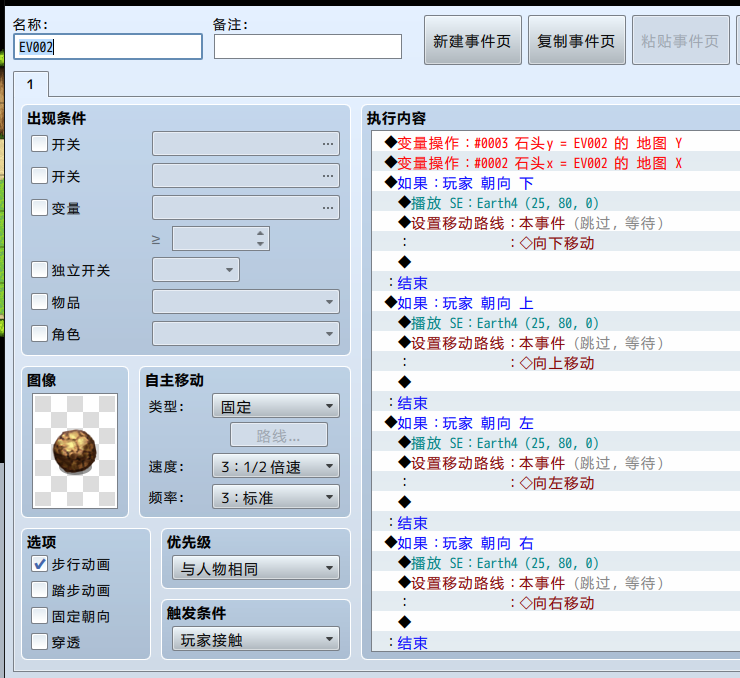Click the boulder event image thumbnail
Screen dimensions: 740x678
[x=75, y=451]
